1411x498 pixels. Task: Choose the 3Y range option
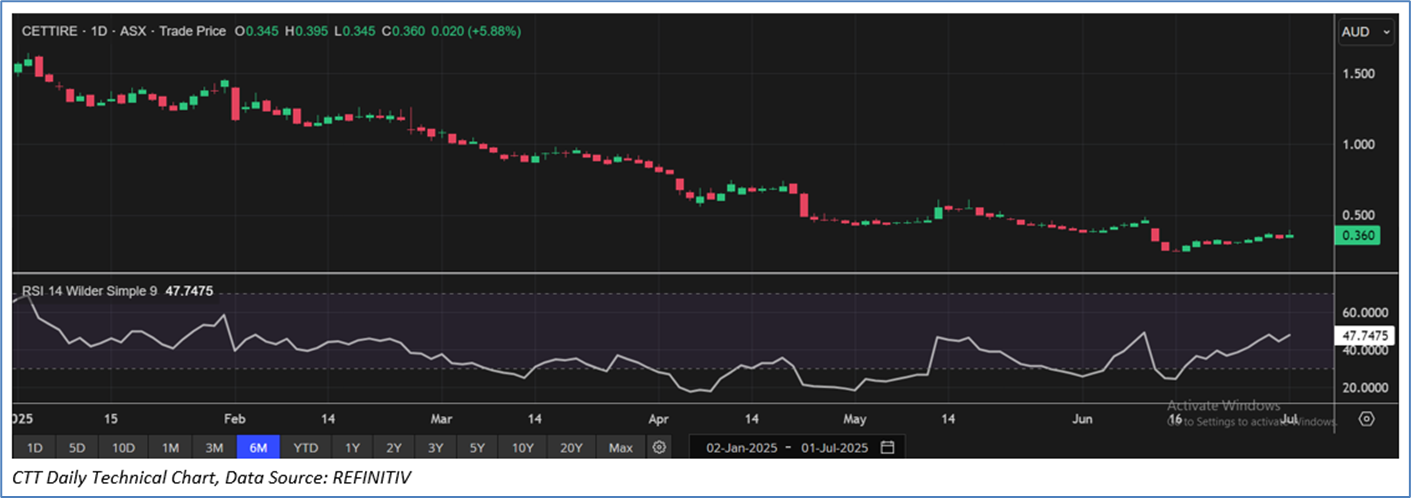click(436, 447)
